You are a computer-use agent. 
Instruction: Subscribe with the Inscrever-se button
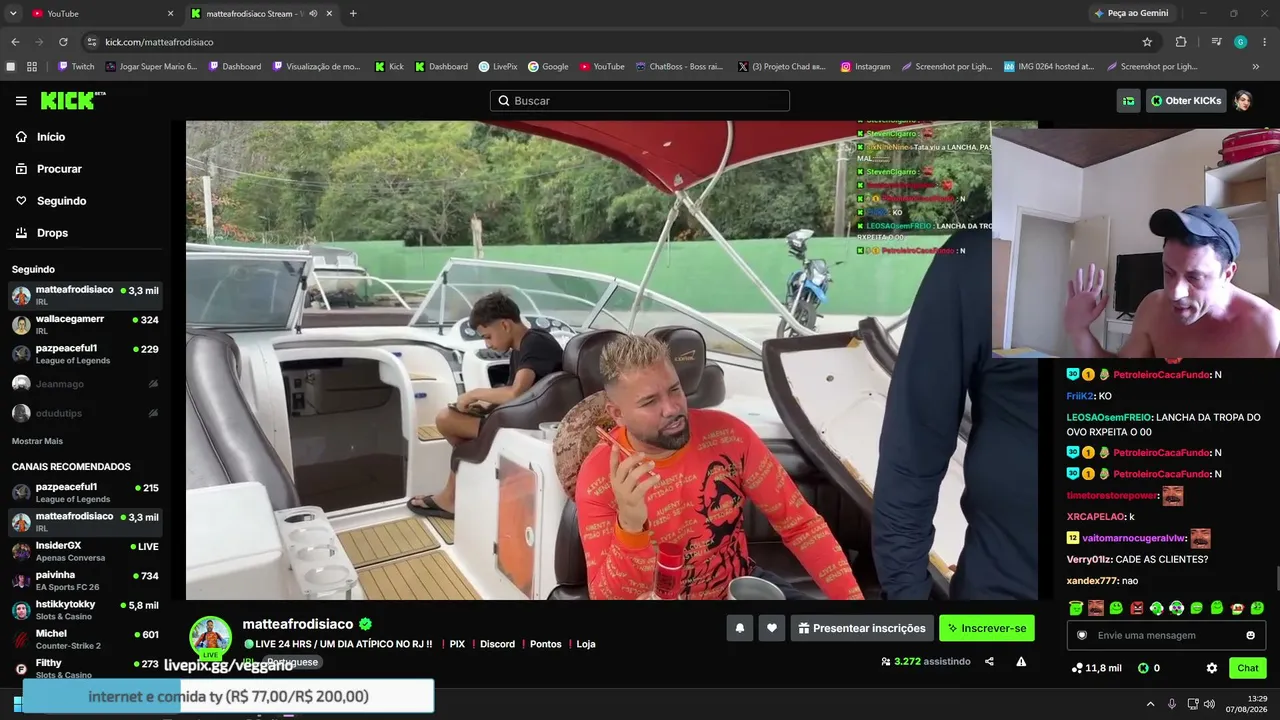pos(987,628)
